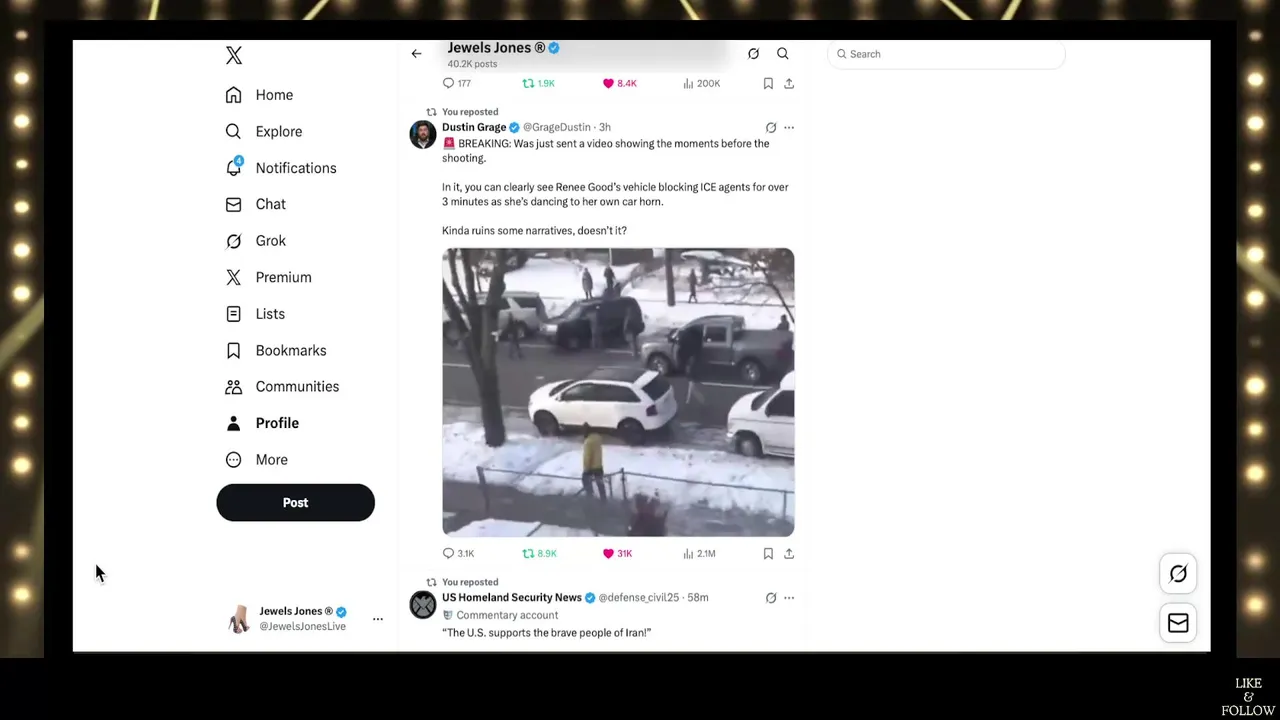This screenshot has width=1280, height=720.
Task: Open floating messages envelope button
Action: coord(1178,623)
